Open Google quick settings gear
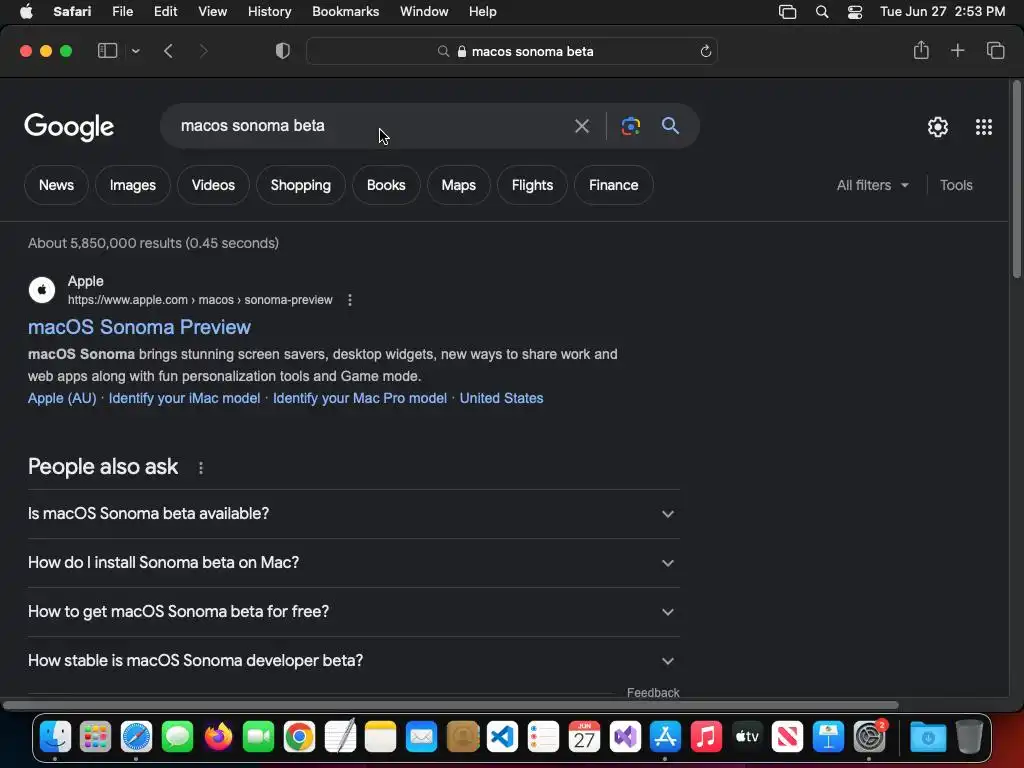Viewport: 1024px width, 768px height. click(938, 127)
